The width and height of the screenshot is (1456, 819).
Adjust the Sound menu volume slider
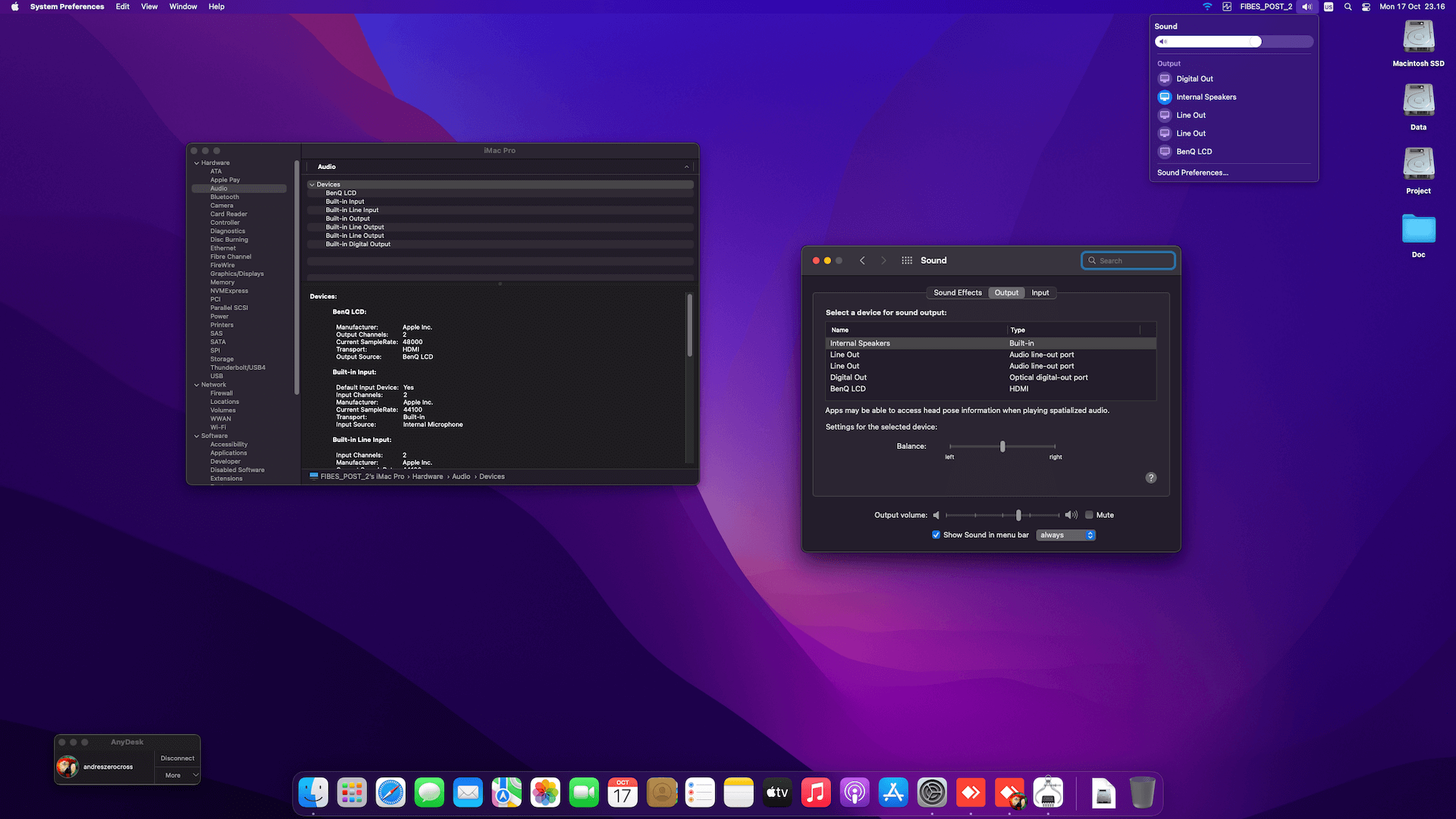(x=1235, y=42)
